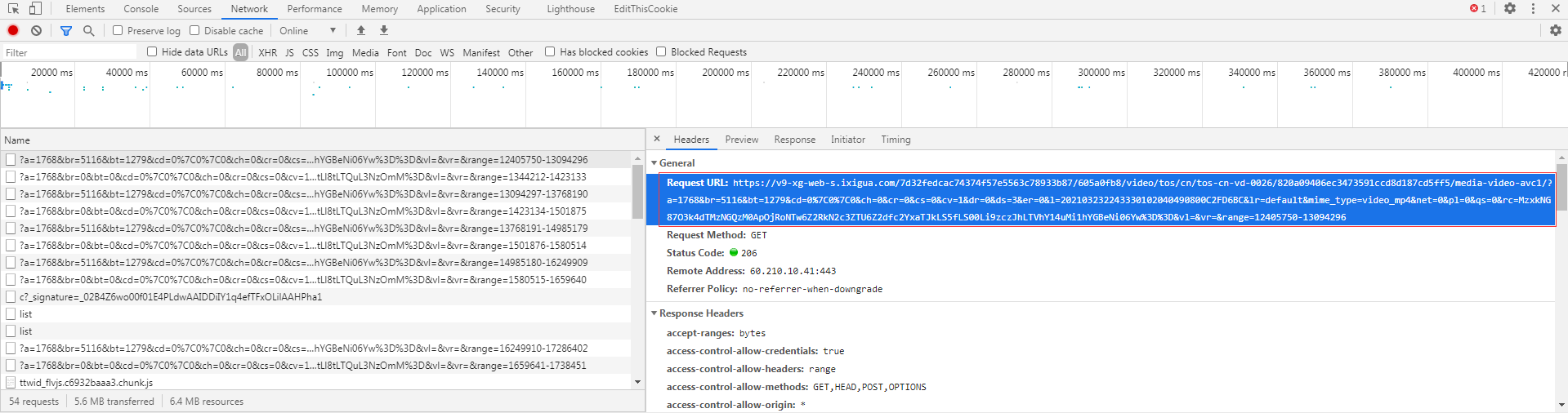The height and width of the screenshot is (413, 1568).
Task: Toggle the network filter funnel icon
Action: pos(66,30)
